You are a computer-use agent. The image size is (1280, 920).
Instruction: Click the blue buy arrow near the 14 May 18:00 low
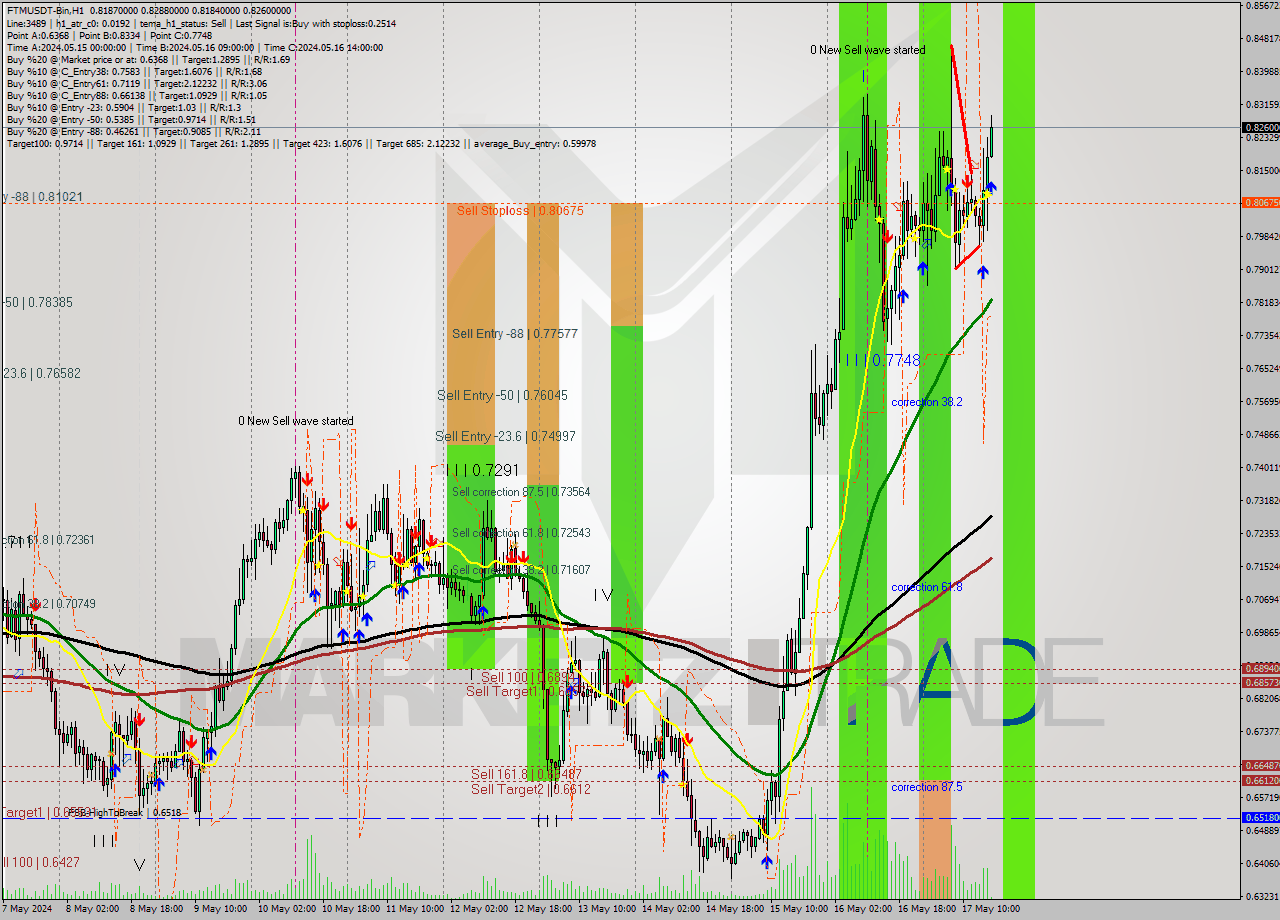tap(767, 862)
